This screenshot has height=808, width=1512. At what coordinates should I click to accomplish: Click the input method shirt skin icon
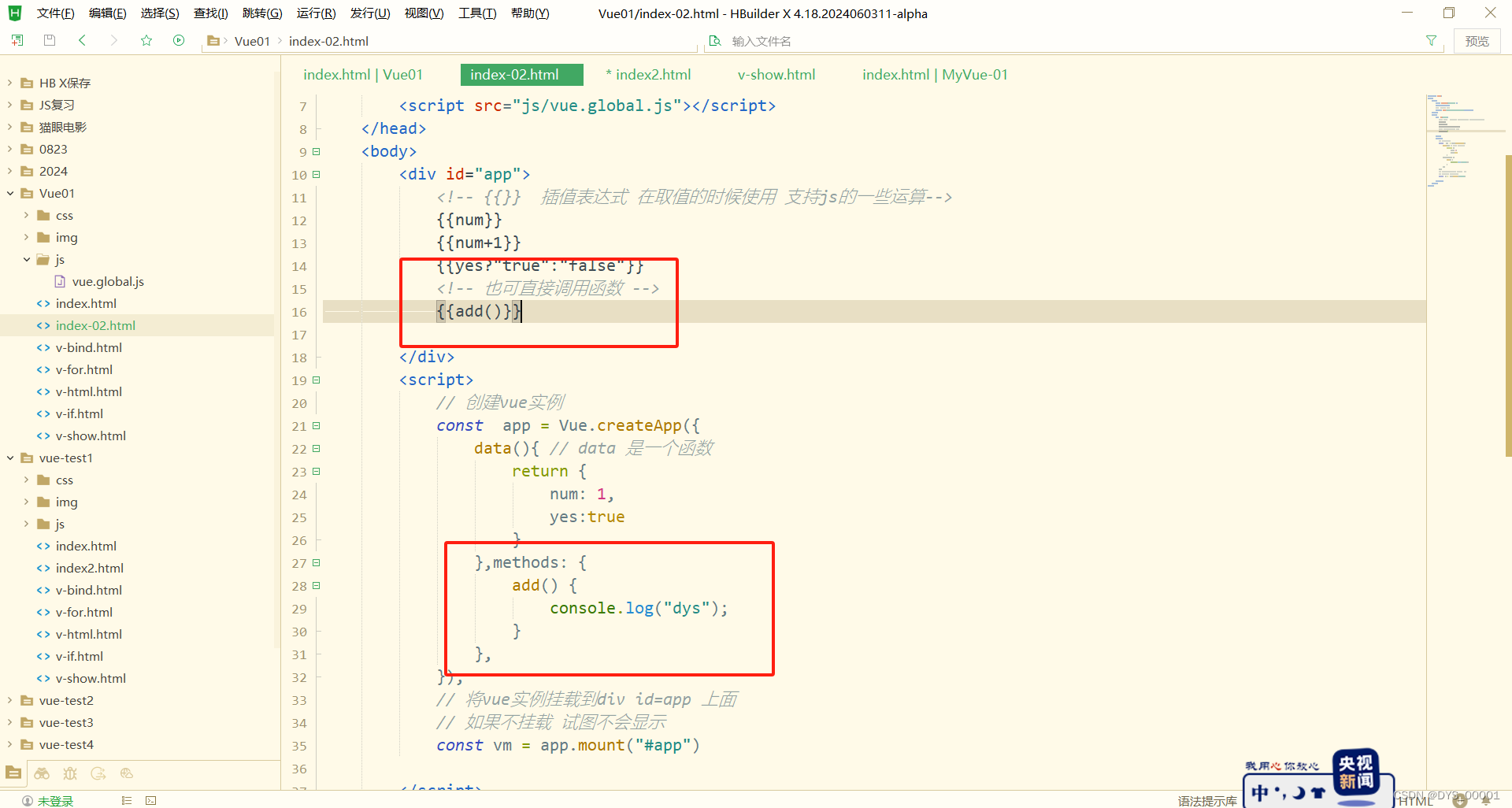click(x=1318, y=792)
